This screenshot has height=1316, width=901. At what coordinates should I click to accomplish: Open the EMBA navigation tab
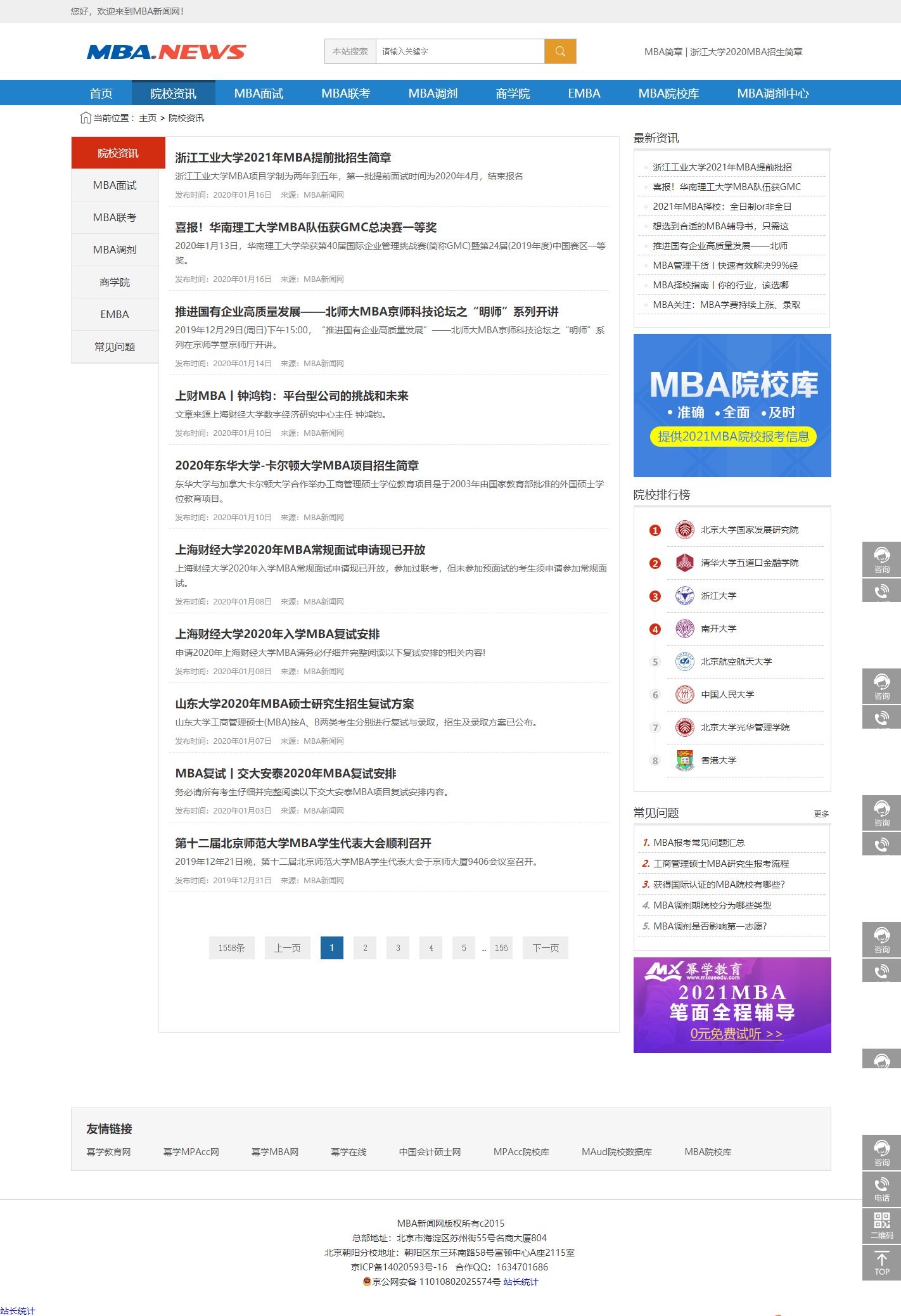tap(584, 93)
